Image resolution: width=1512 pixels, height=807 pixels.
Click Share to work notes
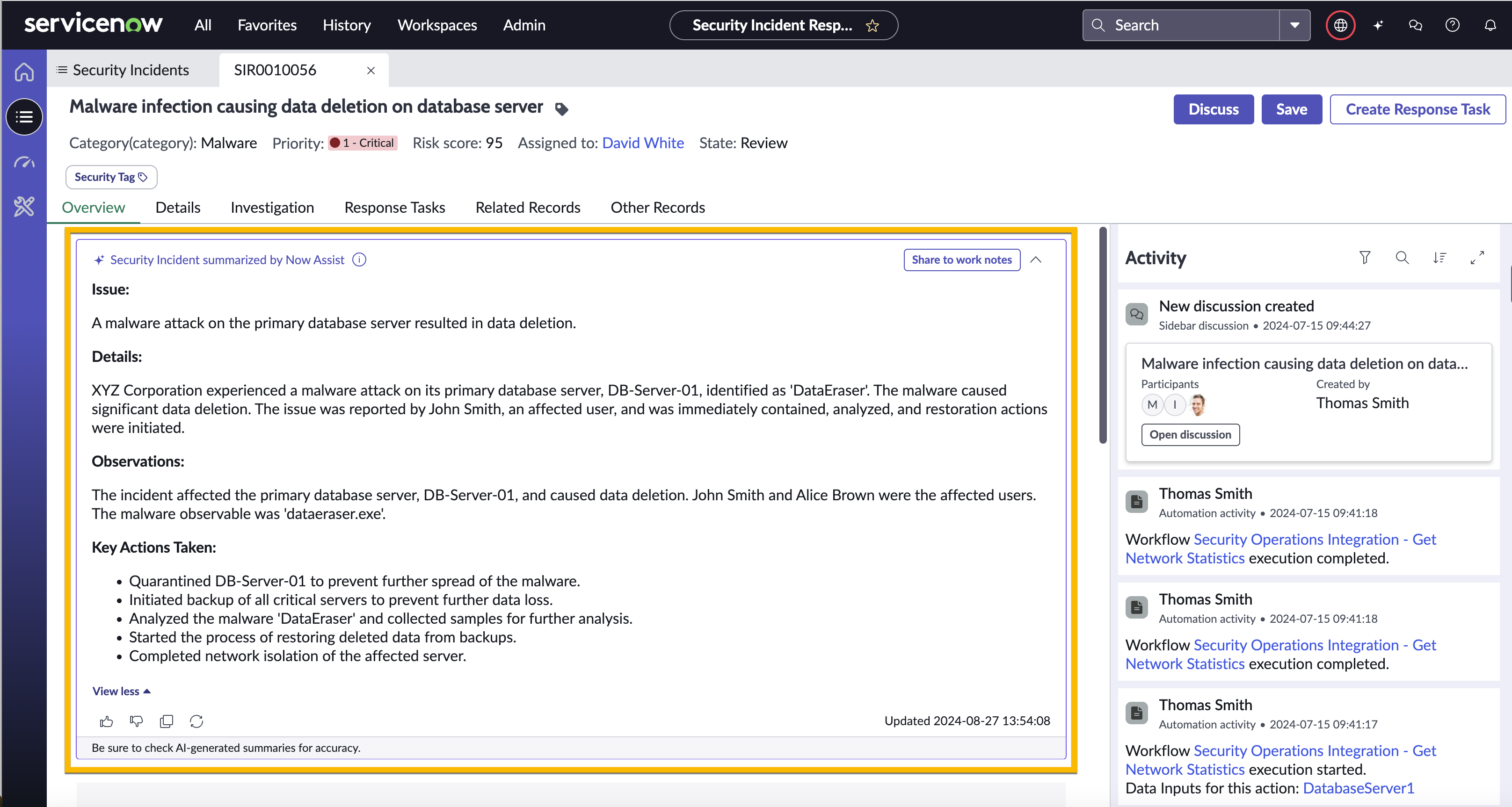[x=961, y=260]
